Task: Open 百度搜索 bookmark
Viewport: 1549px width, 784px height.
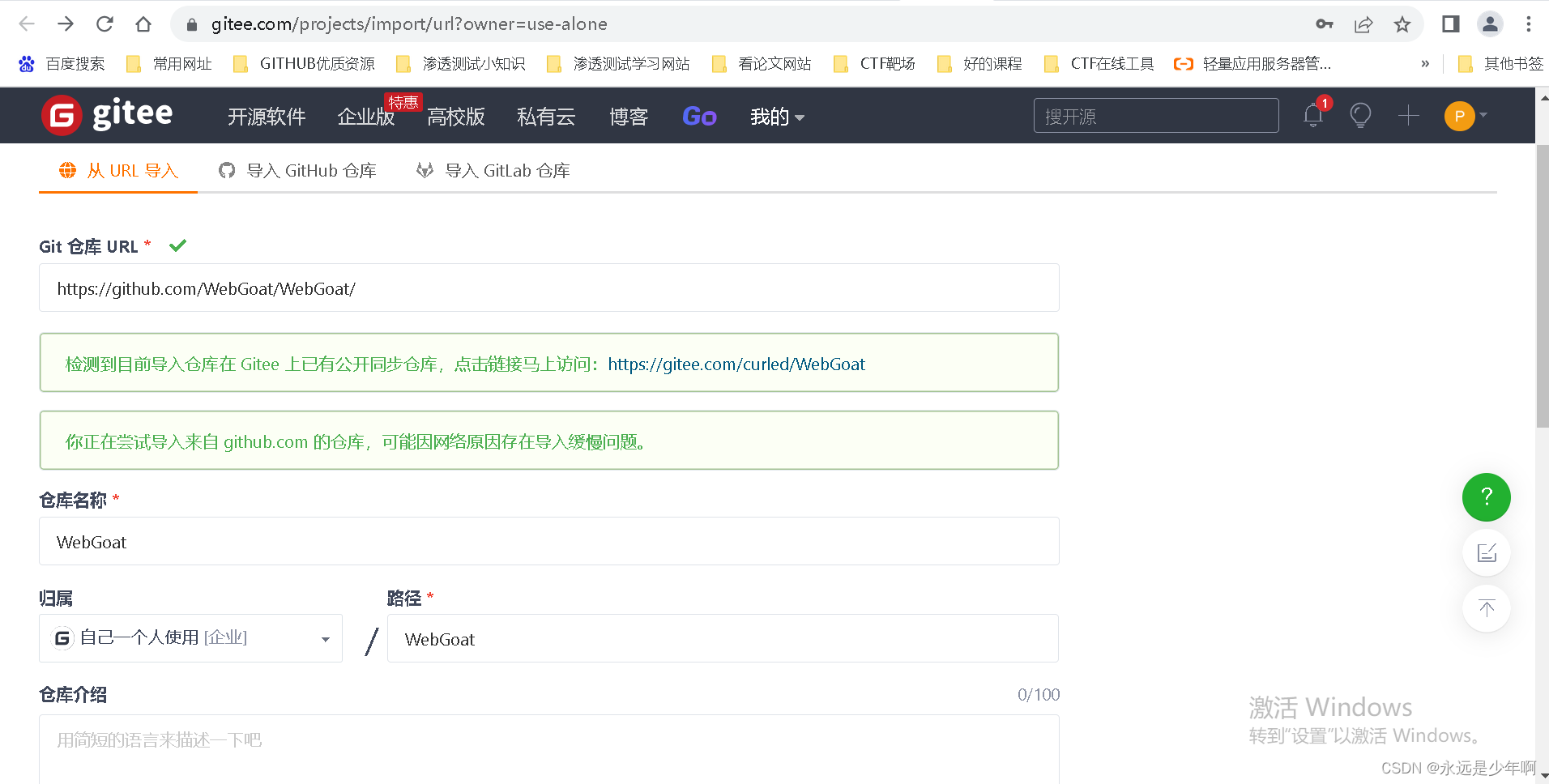Action: point(62,64)
